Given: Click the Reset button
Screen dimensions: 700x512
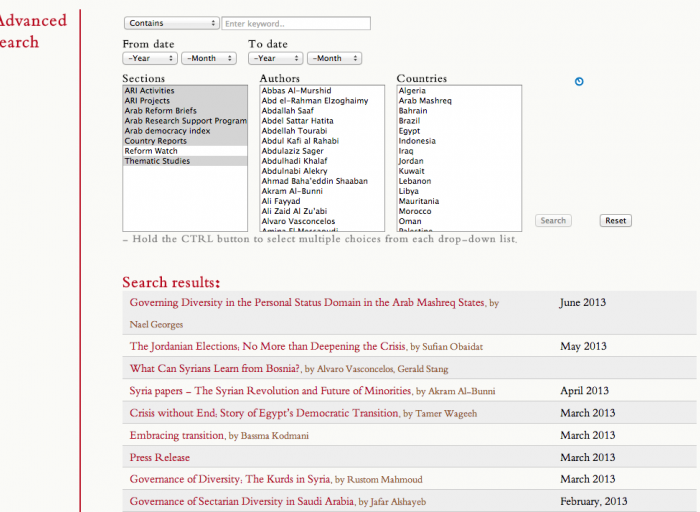Looking at the screenshot, I should click(615, 220).
